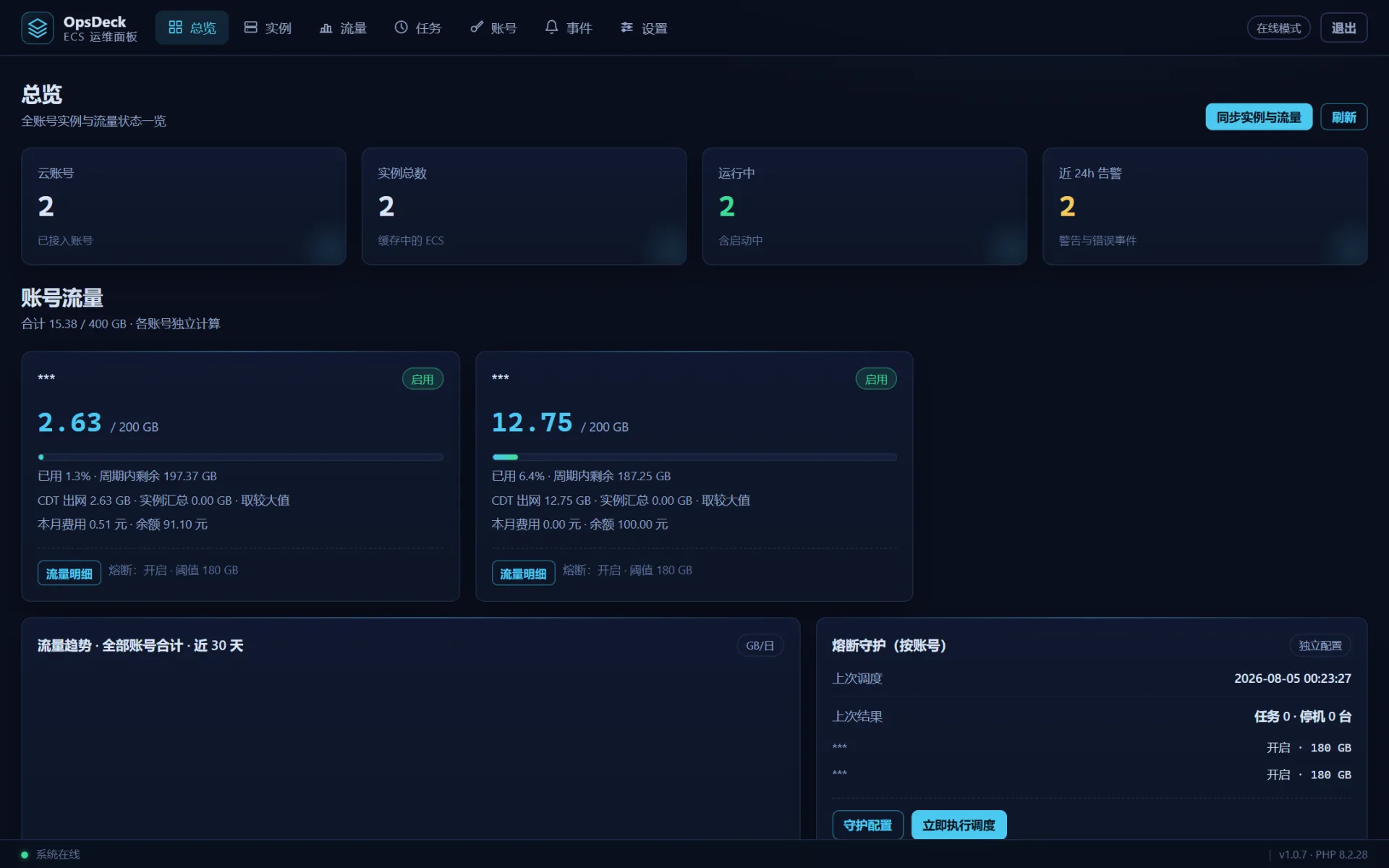Click the sliders icon beside 设置
Viewport: 1389px width, 868px height.
pyautogui.click(x=626, y=27)
